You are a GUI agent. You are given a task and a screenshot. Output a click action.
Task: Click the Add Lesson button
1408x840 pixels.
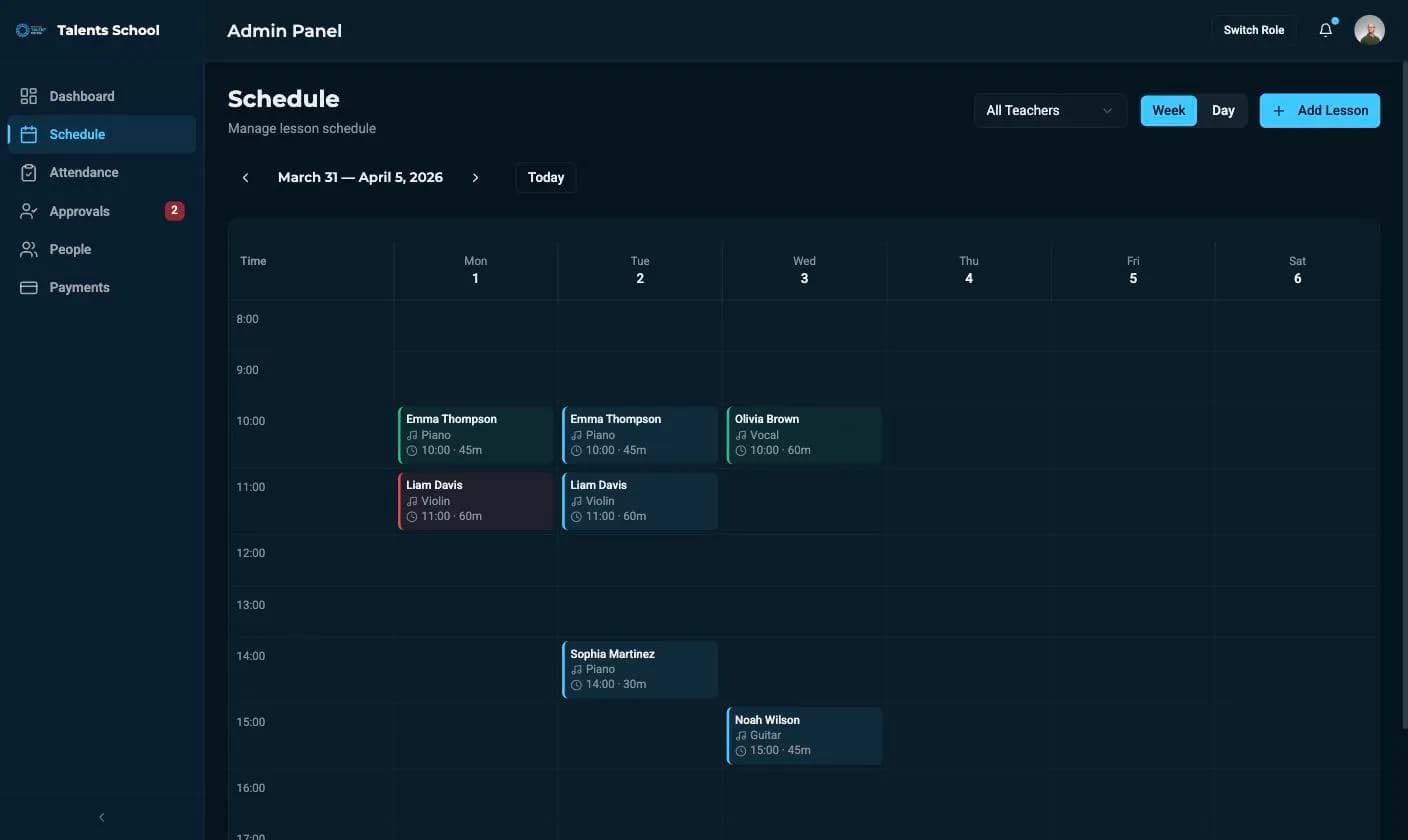click(1320, 111)
